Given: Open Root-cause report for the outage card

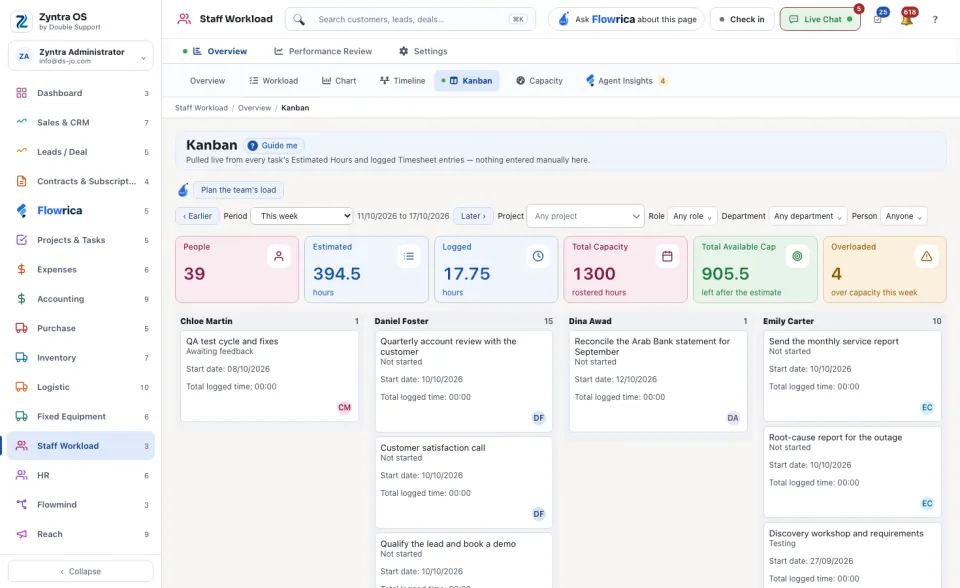Looking at the screenshot, I should click(x=852, y=472).
